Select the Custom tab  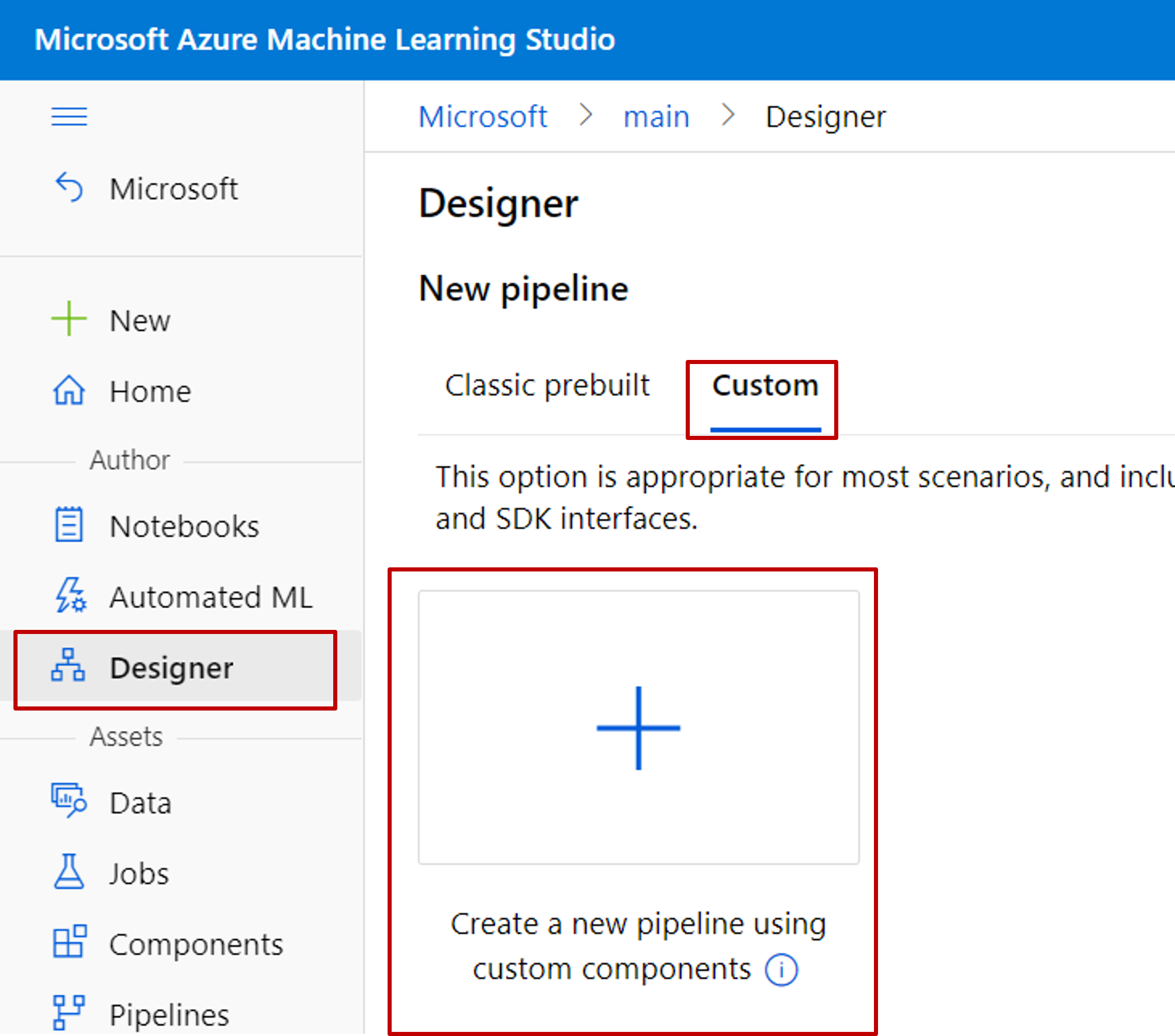click(765, 386)
